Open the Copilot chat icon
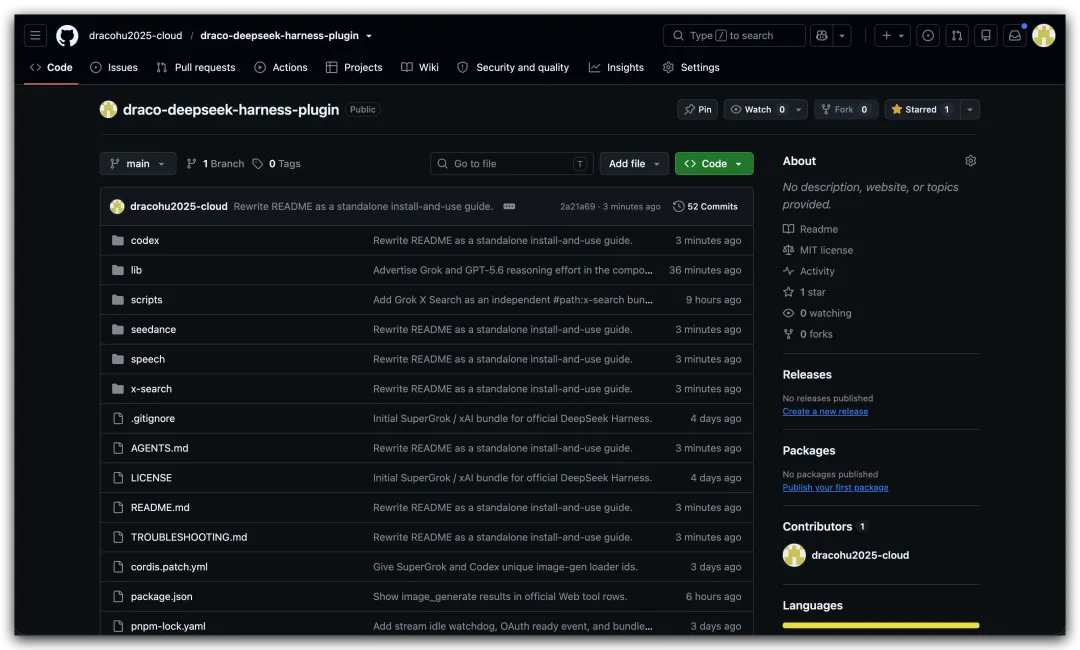1080x650 pixels. point(822,35)
